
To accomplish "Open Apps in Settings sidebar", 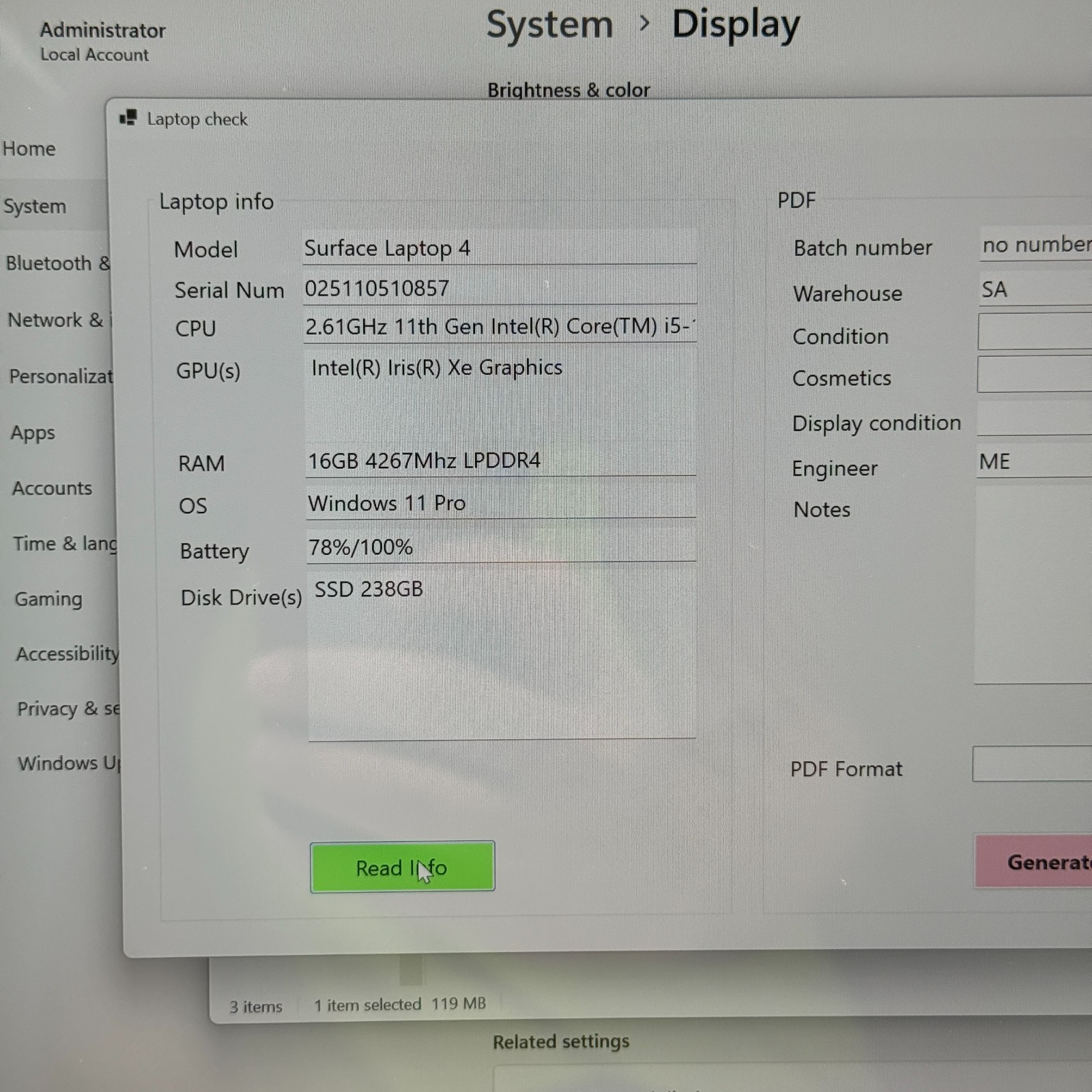I will pos(33,433).
